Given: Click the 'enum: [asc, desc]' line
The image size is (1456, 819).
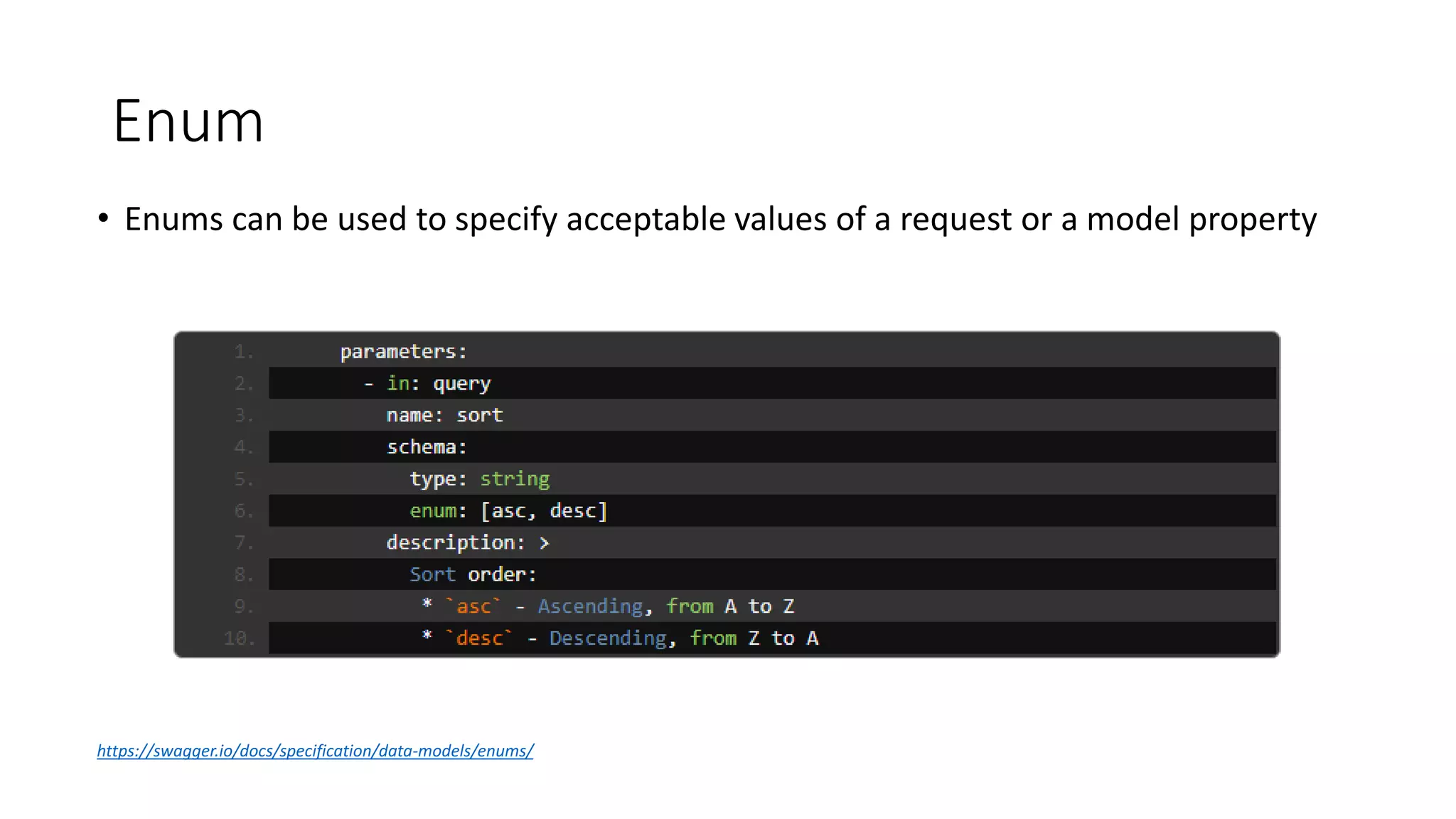Looking at the screenshot, I should coord(508,511).
